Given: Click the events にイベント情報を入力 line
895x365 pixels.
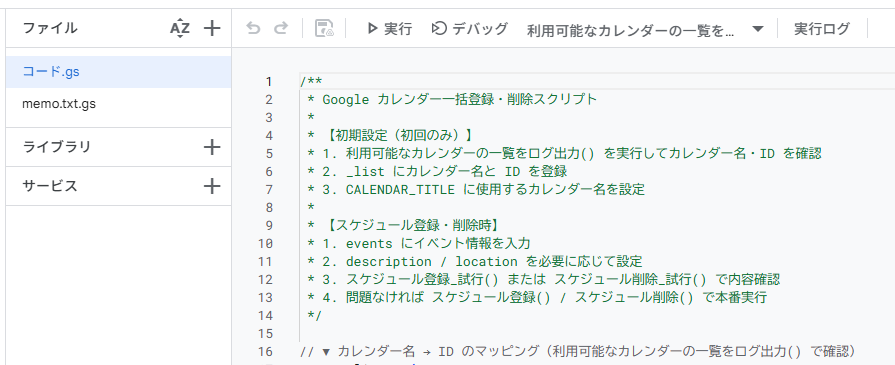Looking at the screenshot, I should (x=419, y=243).
